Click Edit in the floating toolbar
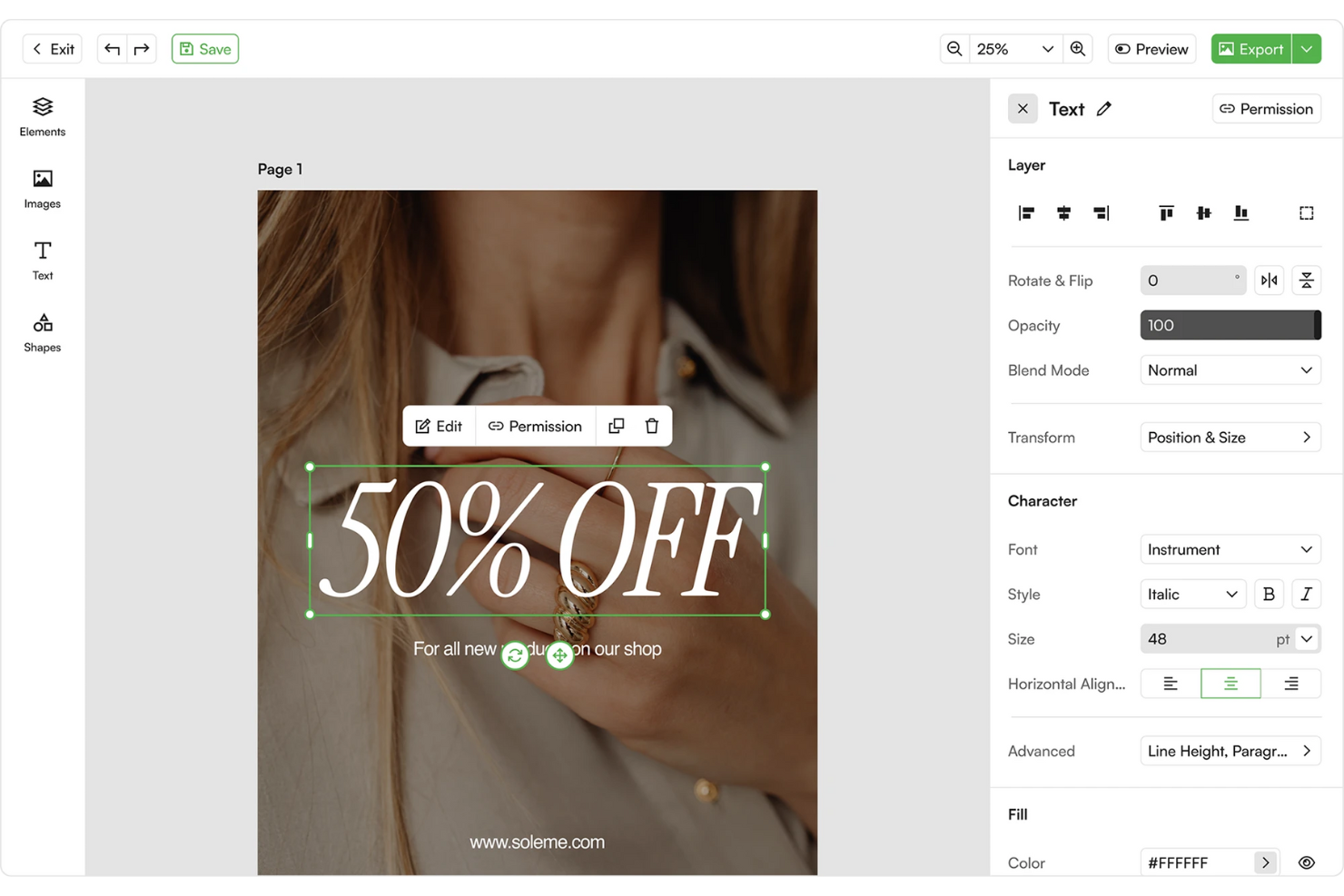The height and width of the screenshot is (896, 1344). coord(440,426)
